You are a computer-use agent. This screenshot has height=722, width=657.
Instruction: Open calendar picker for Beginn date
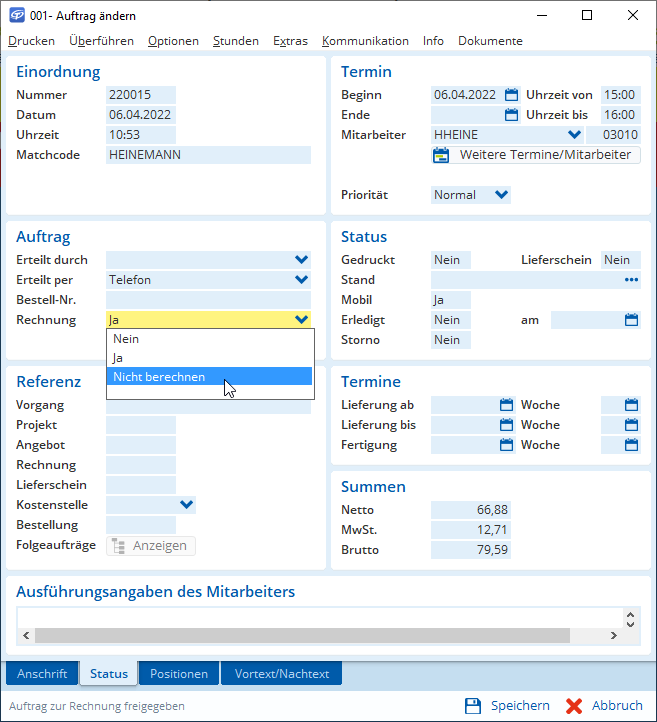511,95
